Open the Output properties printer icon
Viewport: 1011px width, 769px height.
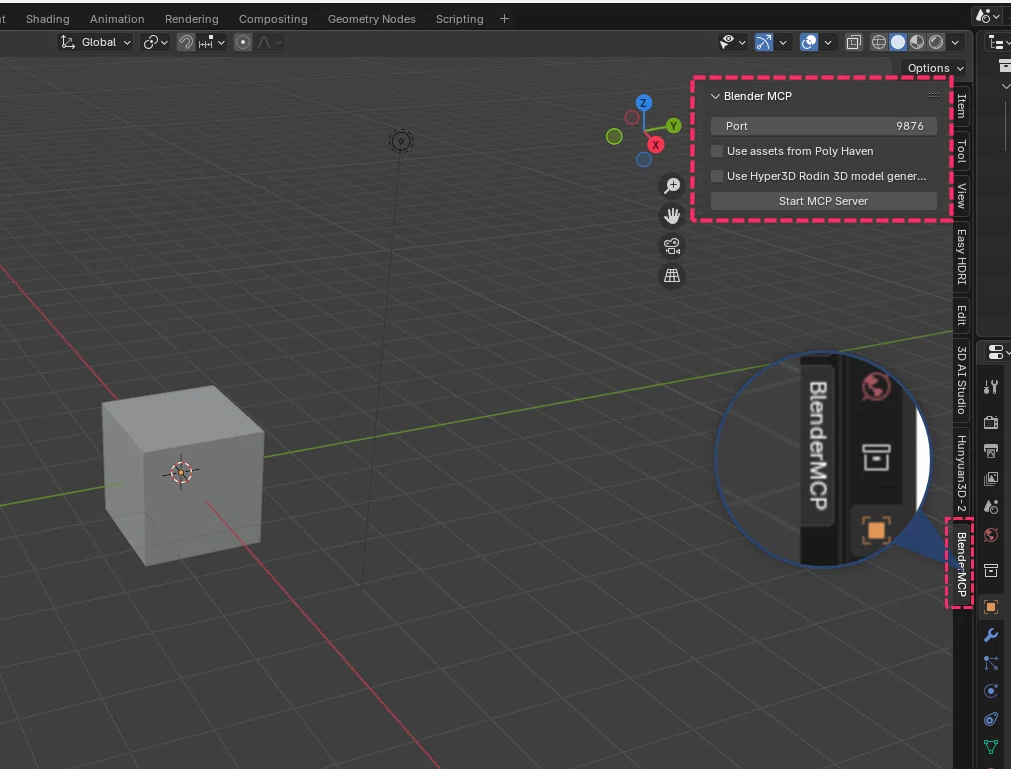point(991,451)
